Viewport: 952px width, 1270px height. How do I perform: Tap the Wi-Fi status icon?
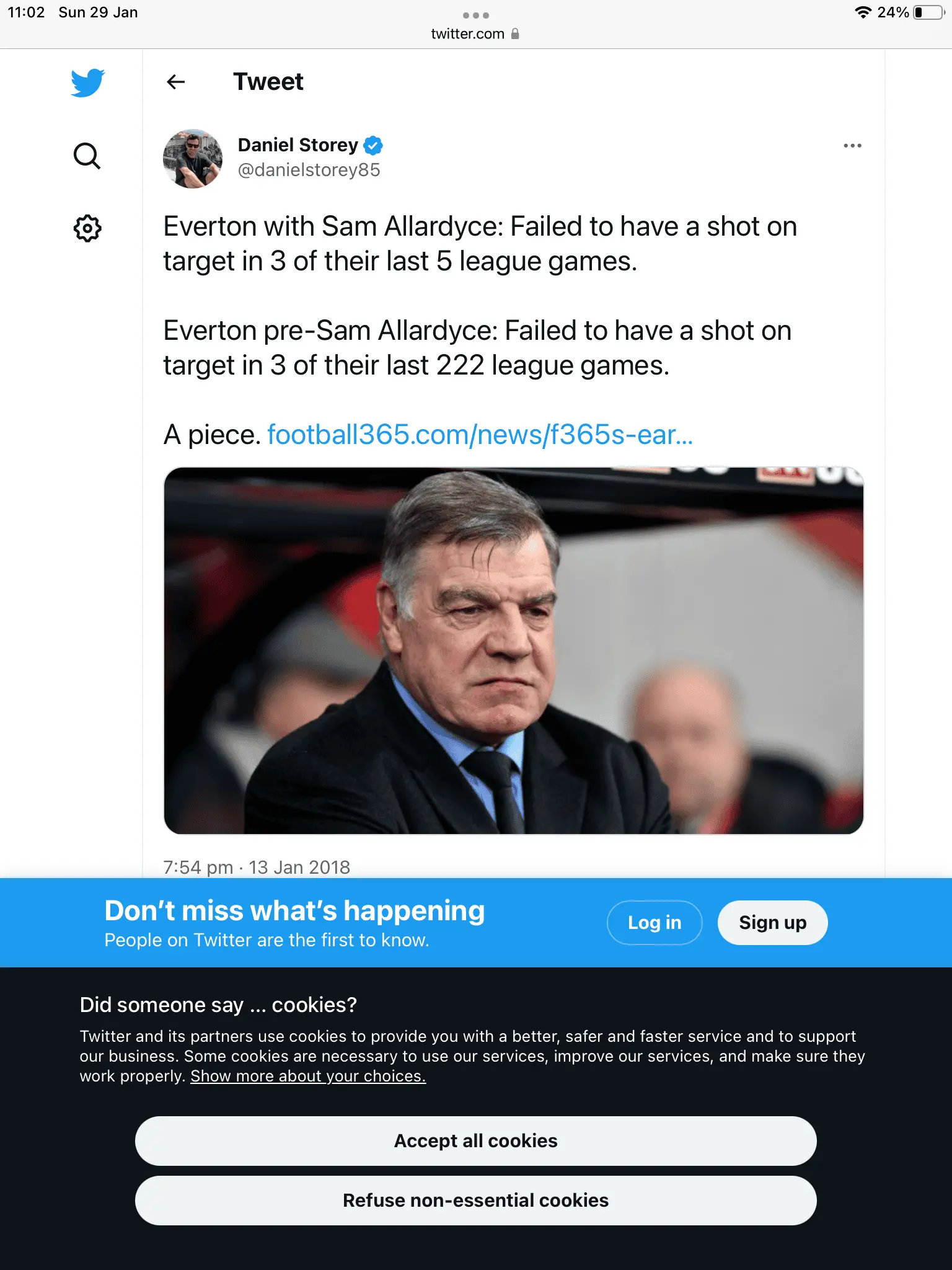click(862, 12)
